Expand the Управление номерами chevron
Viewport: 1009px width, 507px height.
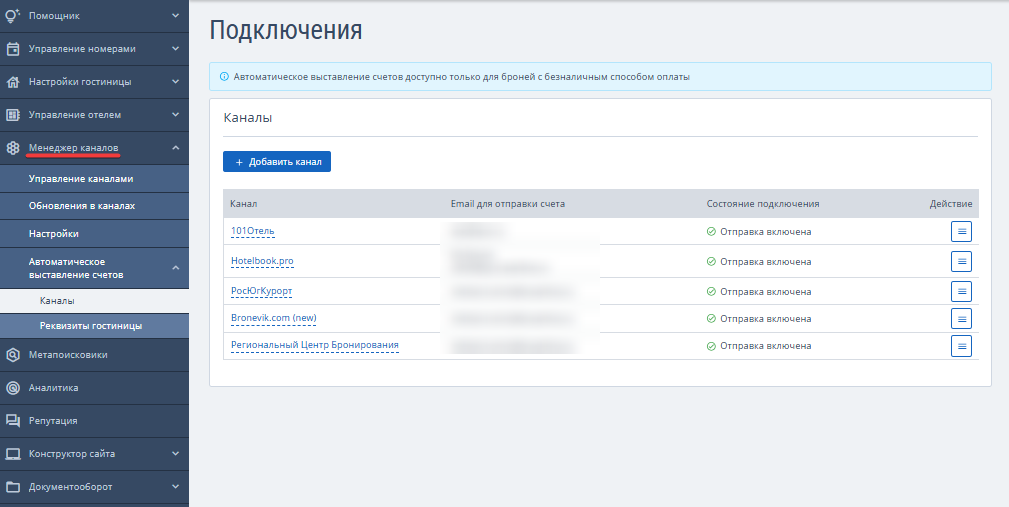176,48
